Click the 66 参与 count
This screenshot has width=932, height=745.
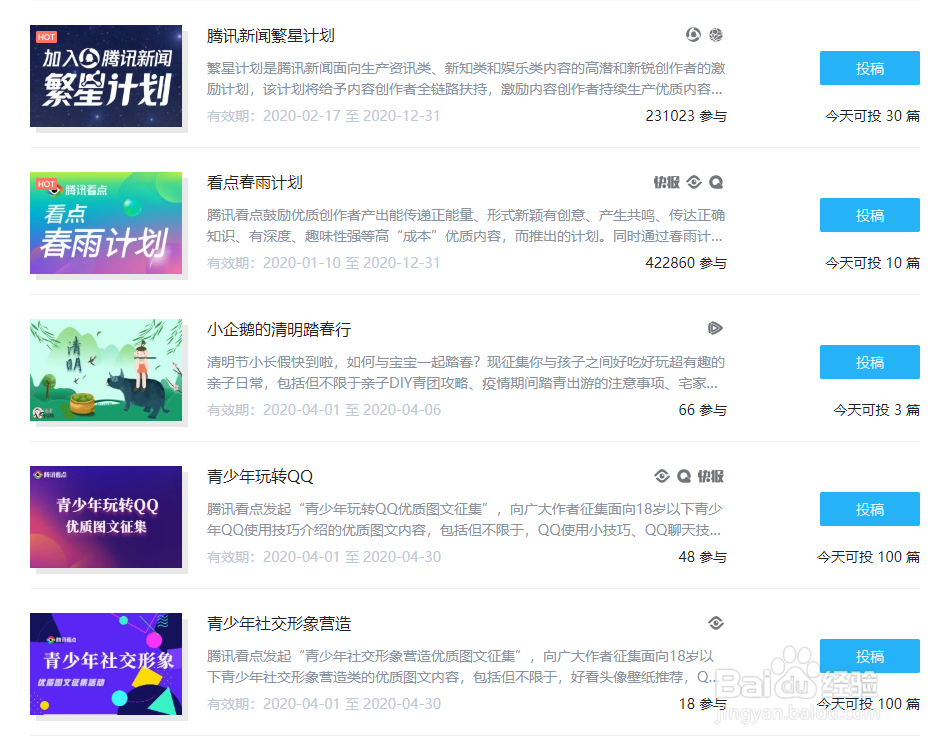coord(703,410)
